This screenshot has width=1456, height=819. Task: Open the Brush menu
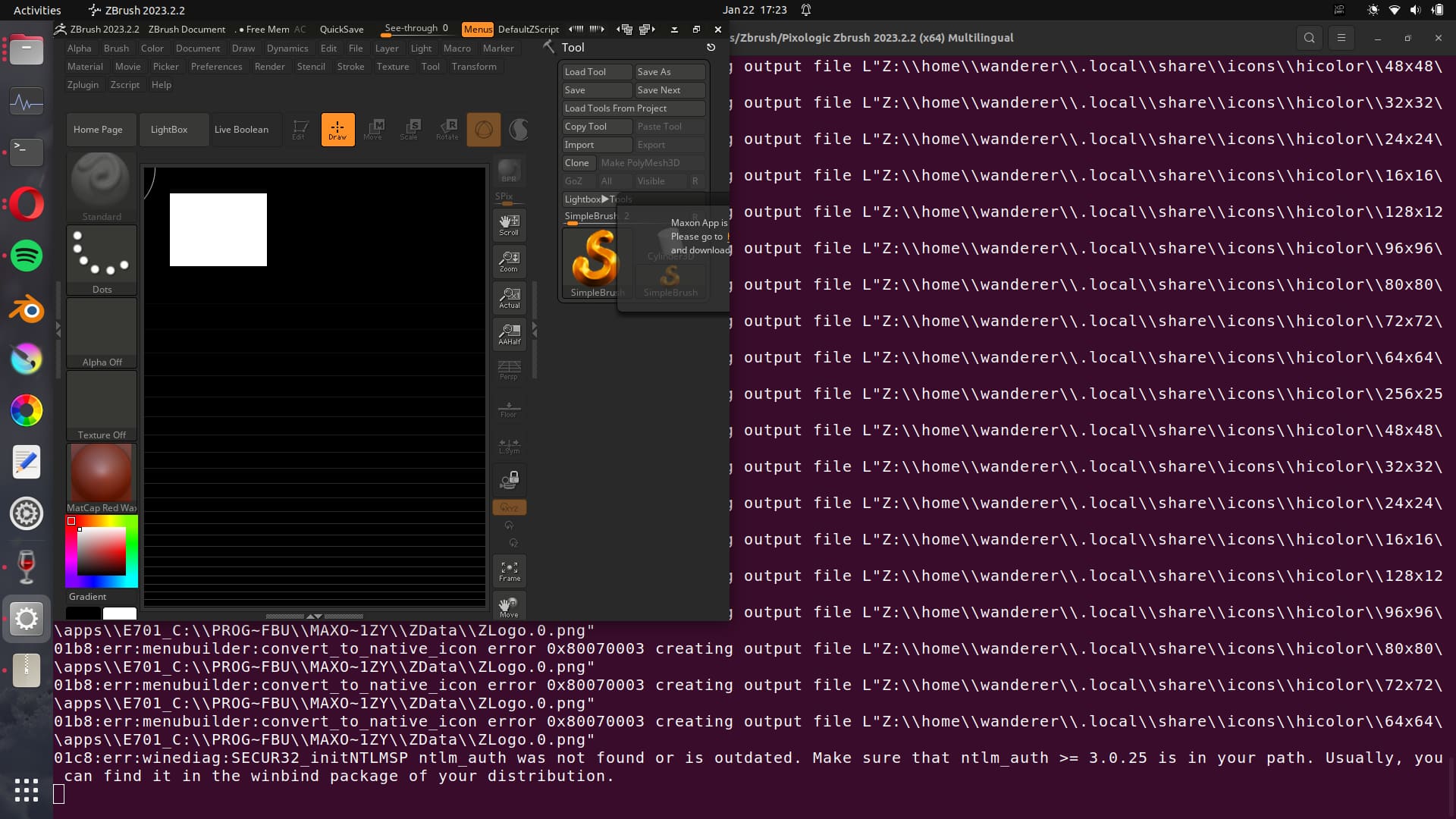(116, 49)
